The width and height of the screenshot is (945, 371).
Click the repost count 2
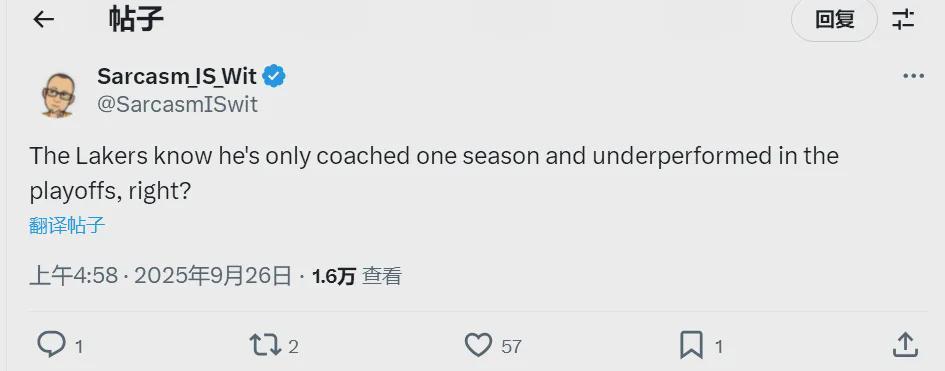point(293,347)
